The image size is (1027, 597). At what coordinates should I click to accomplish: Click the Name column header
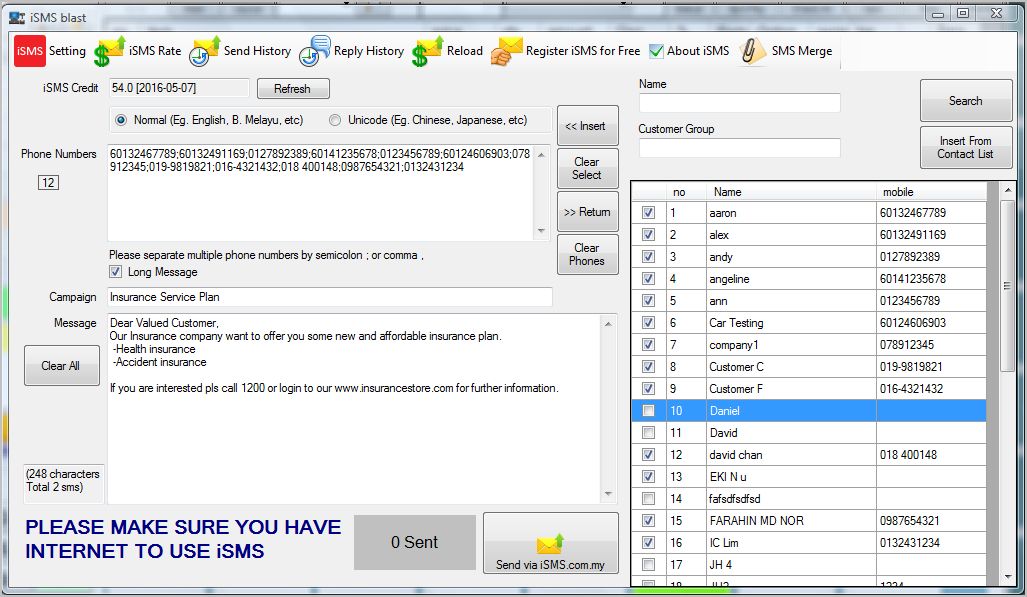[791, 192]
